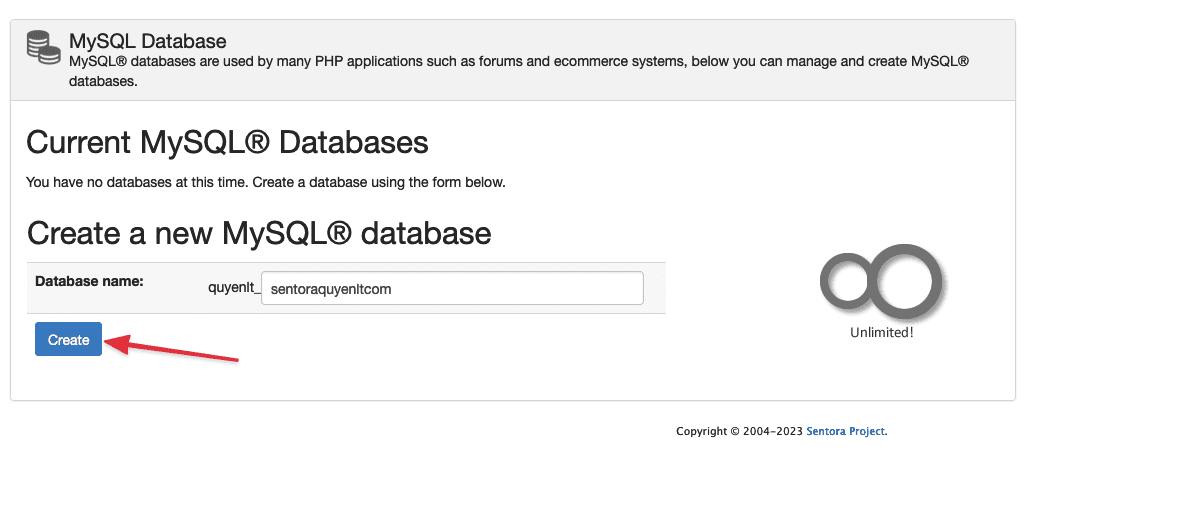Viewport: 1193px width, 532px height.
Task: Click the Create button
Action: (x=68, y=340)
